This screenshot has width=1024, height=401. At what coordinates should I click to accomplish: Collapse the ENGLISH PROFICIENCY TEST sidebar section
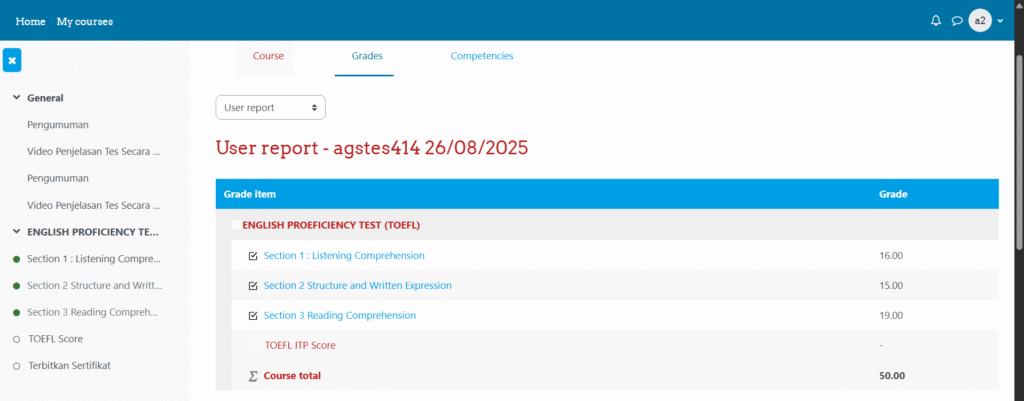[x=16, y=232]
